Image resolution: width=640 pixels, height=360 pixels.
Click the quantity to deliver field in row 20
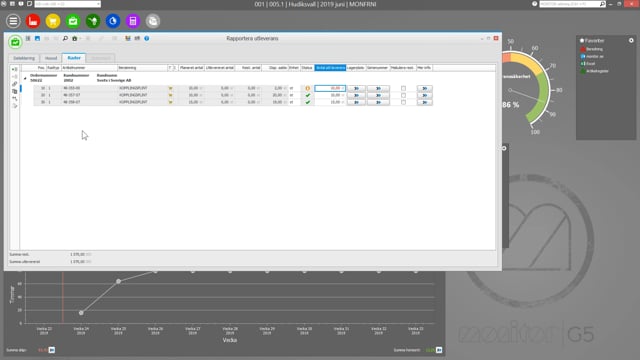(x=330, y=95)
